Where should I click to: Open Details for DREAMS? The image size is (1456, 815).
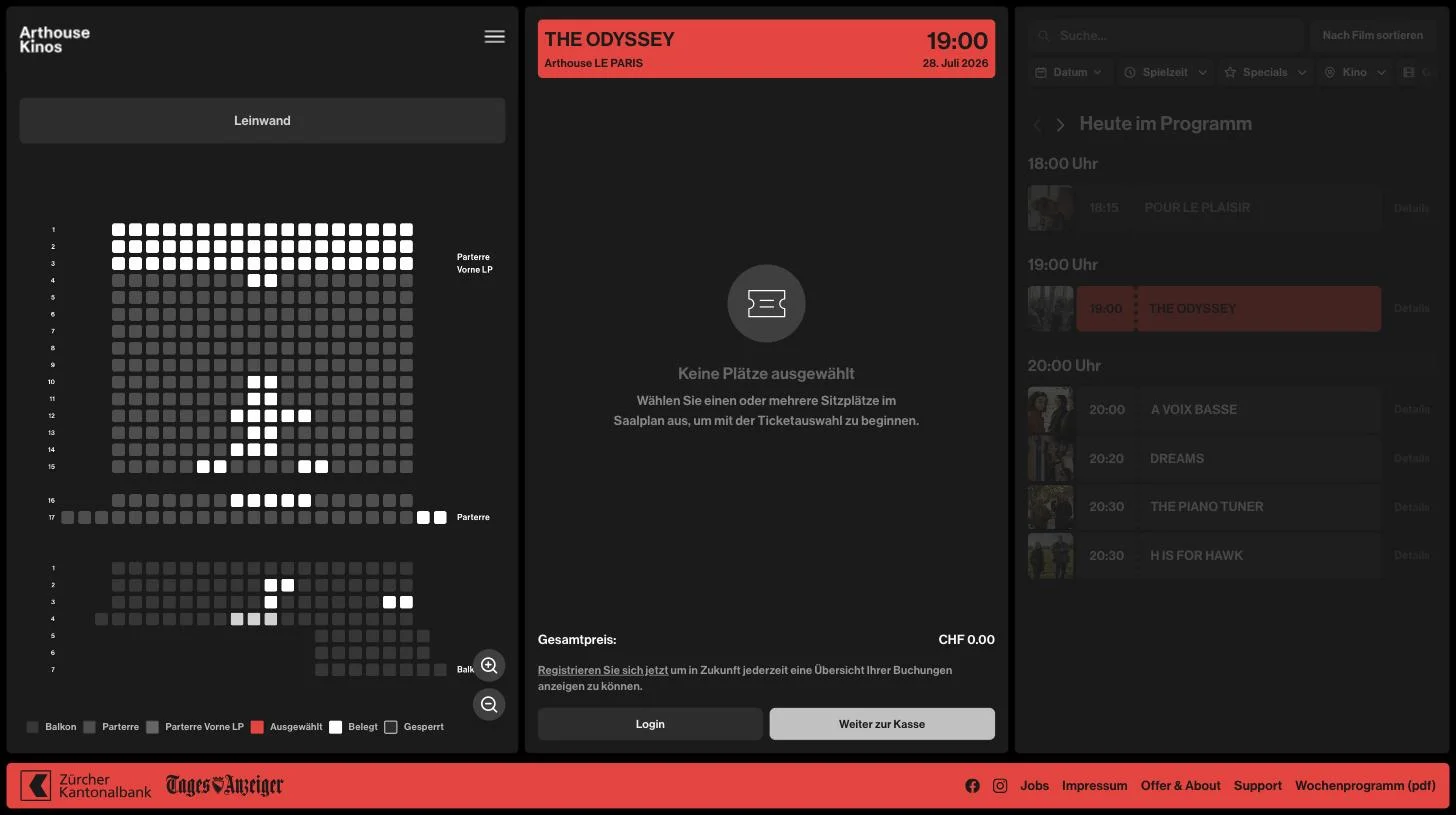[x=1411, y=459]
